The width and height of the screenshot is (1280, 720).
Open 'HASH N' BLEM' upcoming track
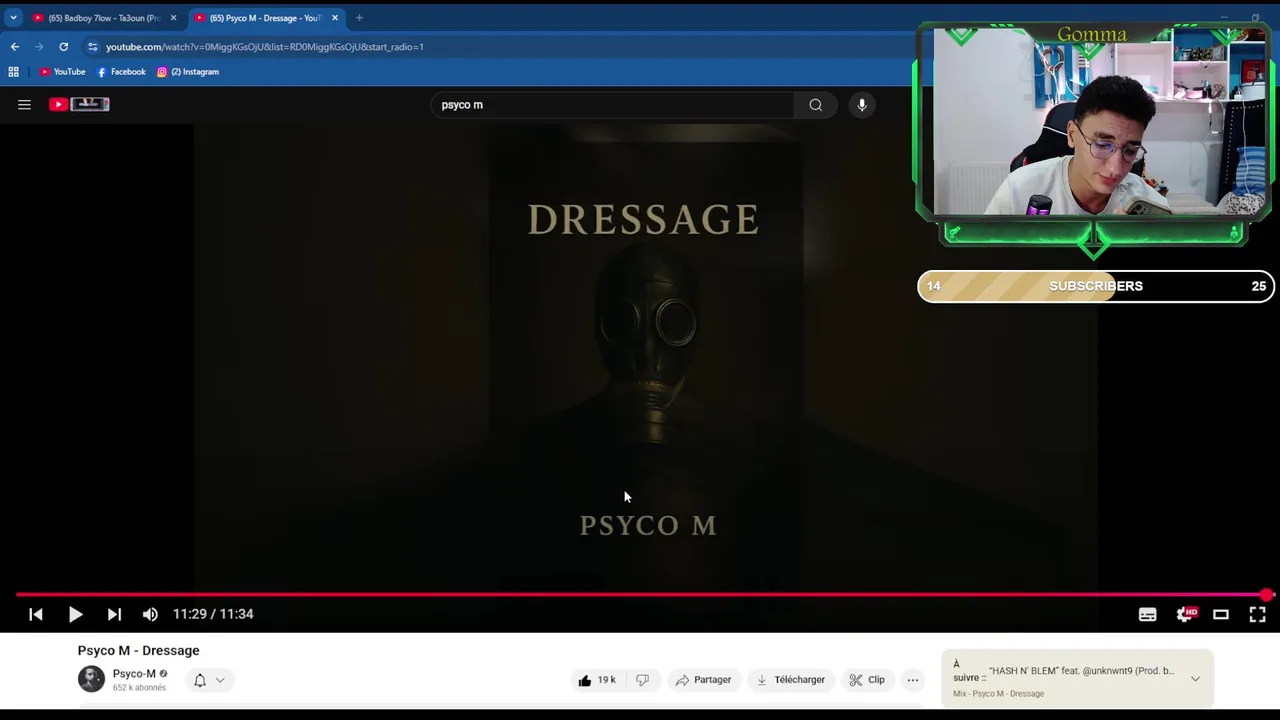tap(1082, 671)
